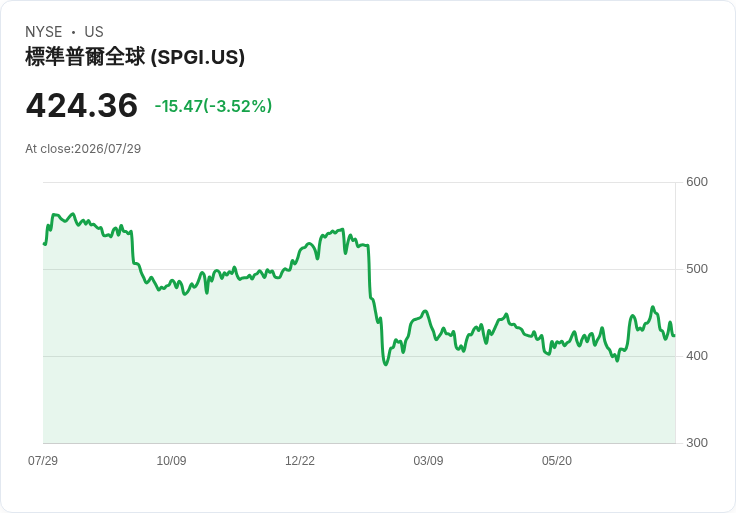Click the final data point on chart line
The width and height of the screenshot is (736, 513).
pos(674,336)
